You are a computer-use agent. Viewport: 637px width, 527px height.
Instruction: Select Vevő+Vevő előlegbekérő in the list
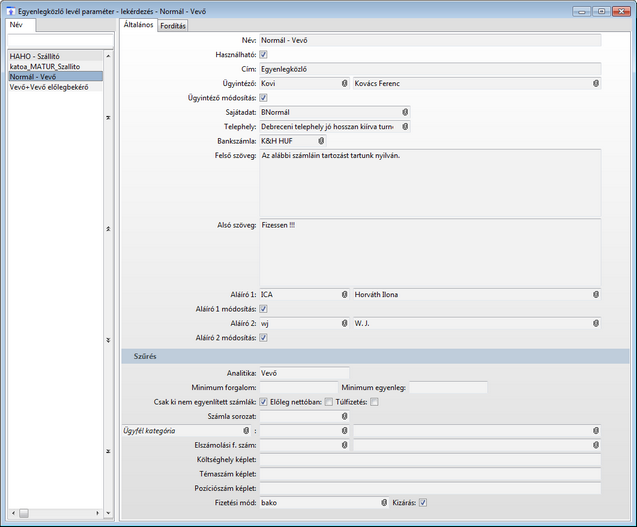(x=55, y=87)
